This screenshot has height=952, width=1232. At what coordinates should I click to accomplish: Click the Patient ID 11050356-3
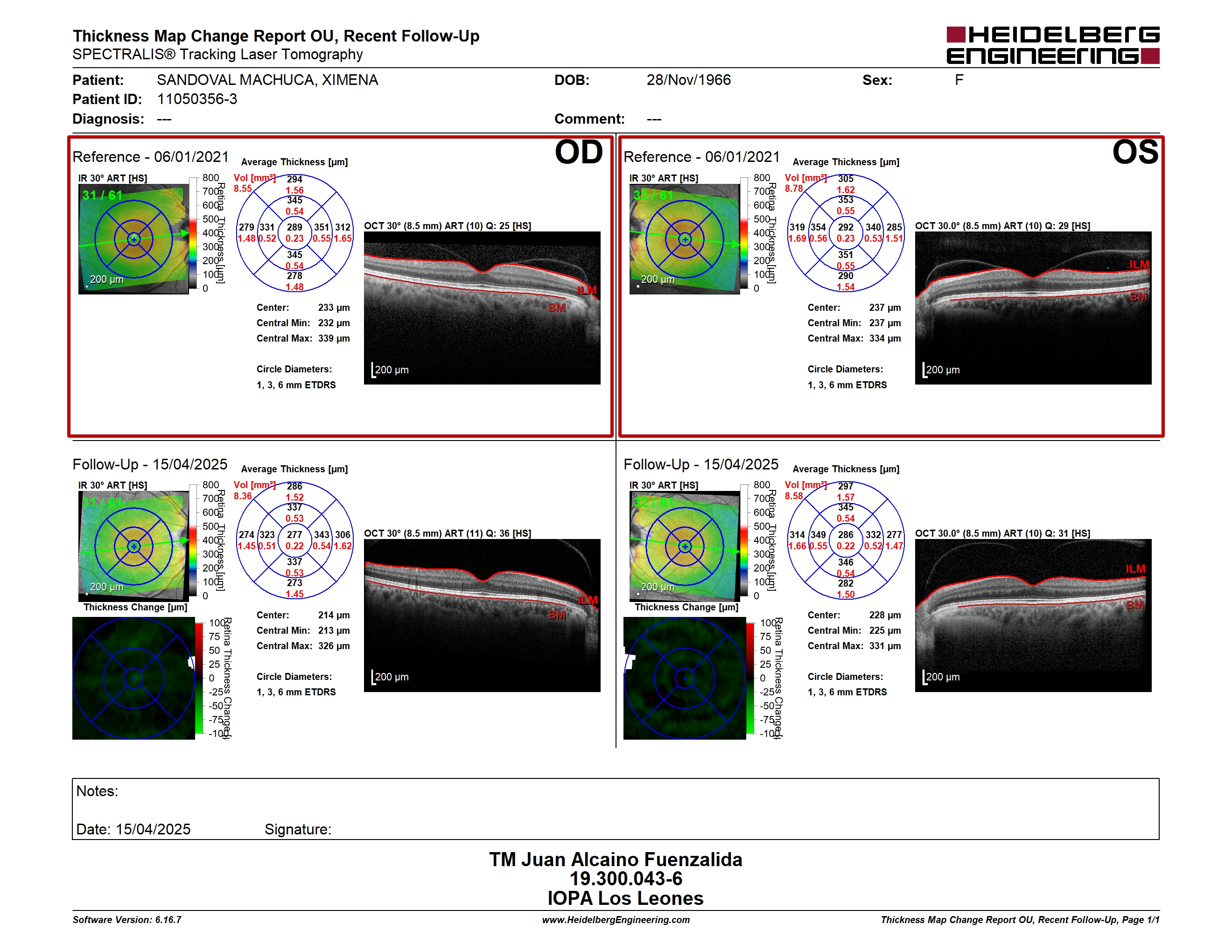click(197, 99)
